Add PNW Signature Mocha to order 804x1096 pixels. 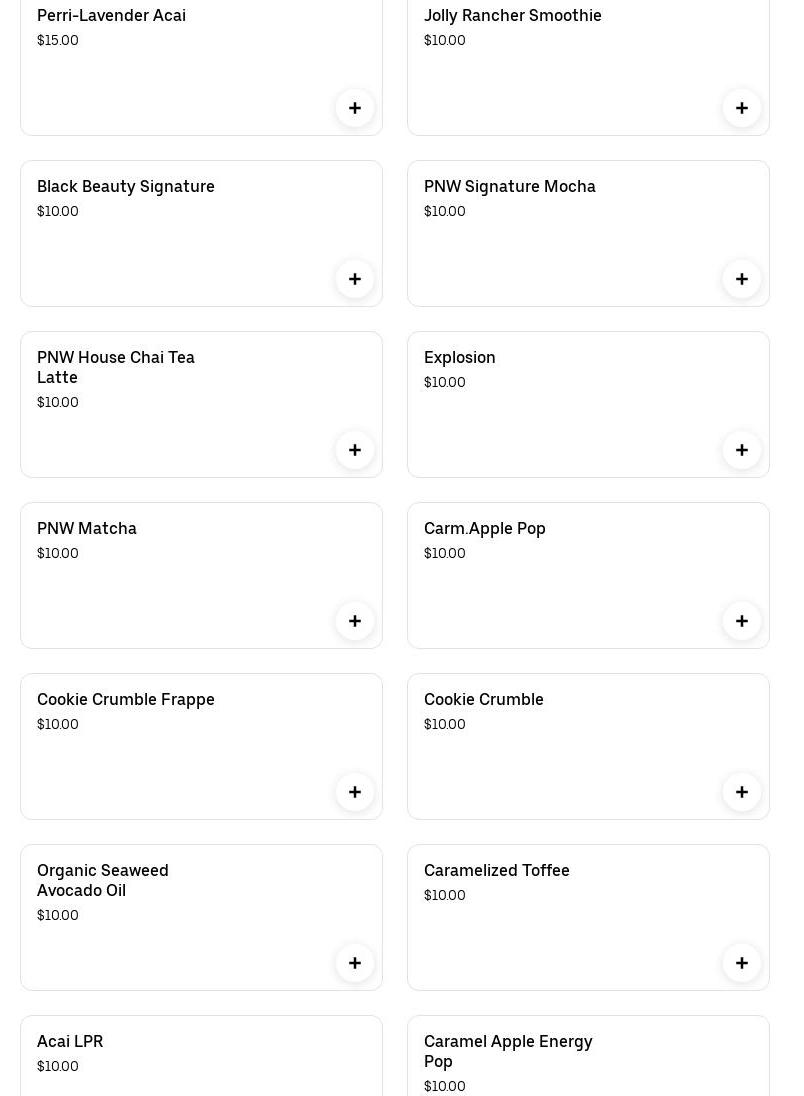(742, 279)
